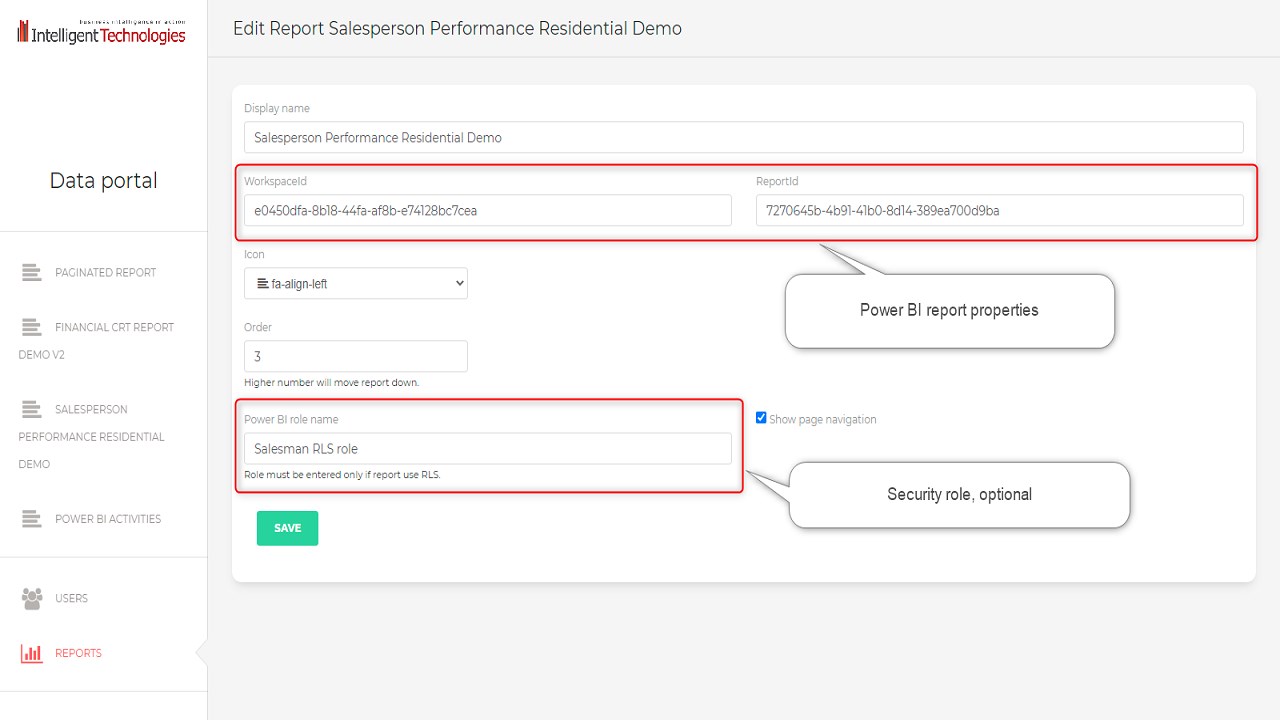Click the Users group icon
The width and height of the screenshot is (1280, 720).
[32, 598]
